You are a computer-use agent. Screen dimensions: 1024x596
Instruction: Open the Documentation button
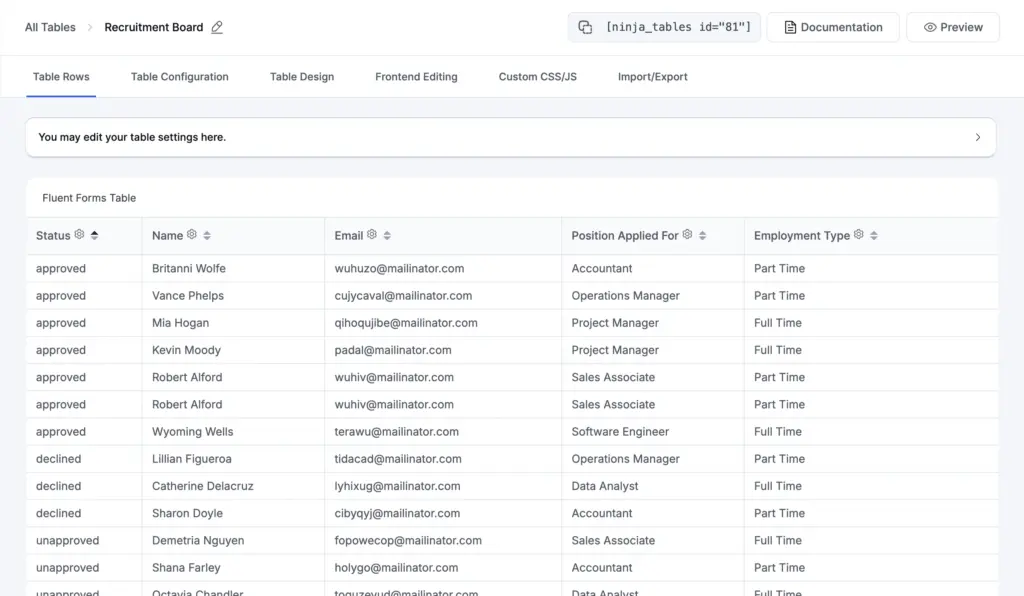click(833, 27)
